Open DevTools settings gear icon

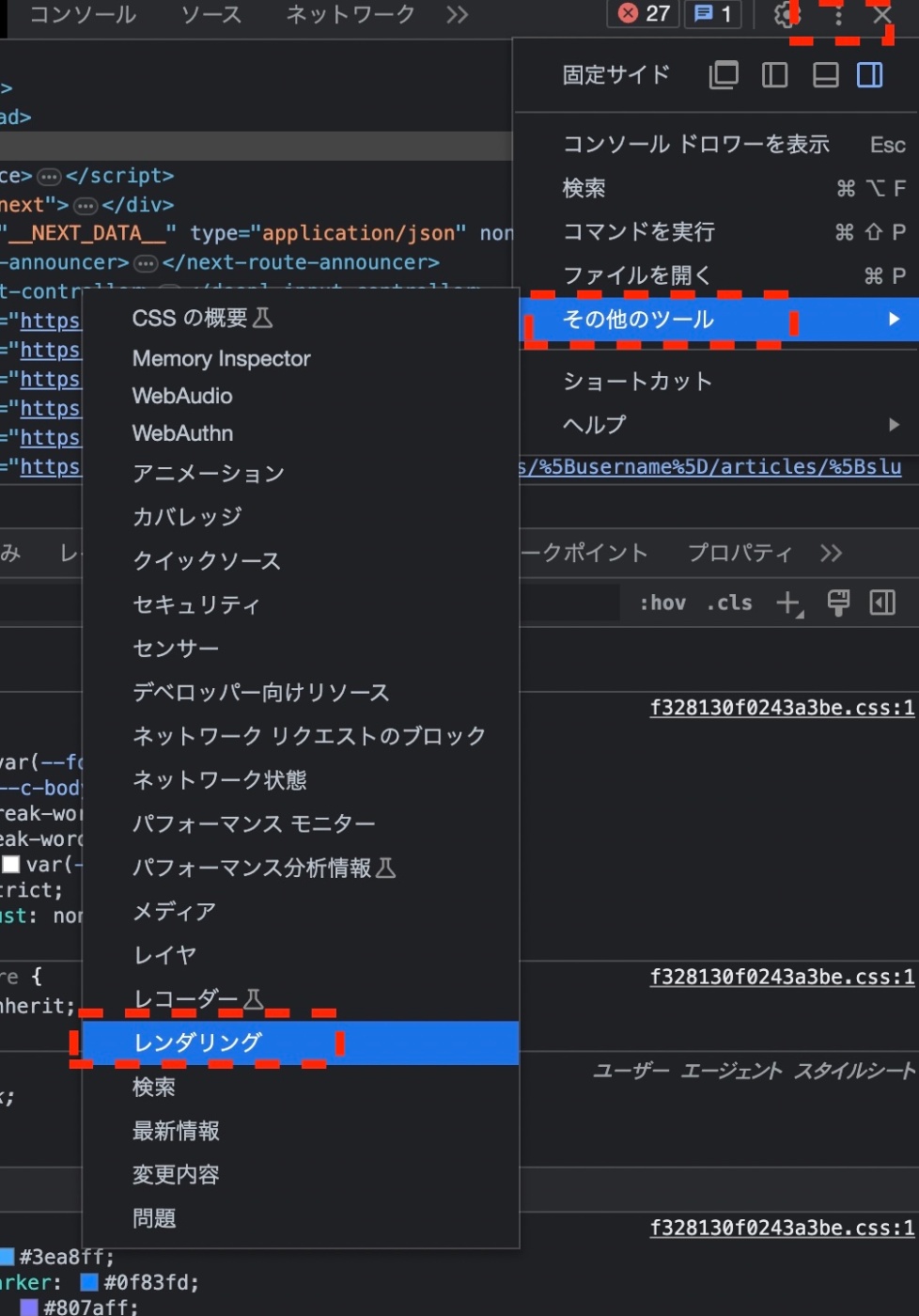(x=786, y=14)
